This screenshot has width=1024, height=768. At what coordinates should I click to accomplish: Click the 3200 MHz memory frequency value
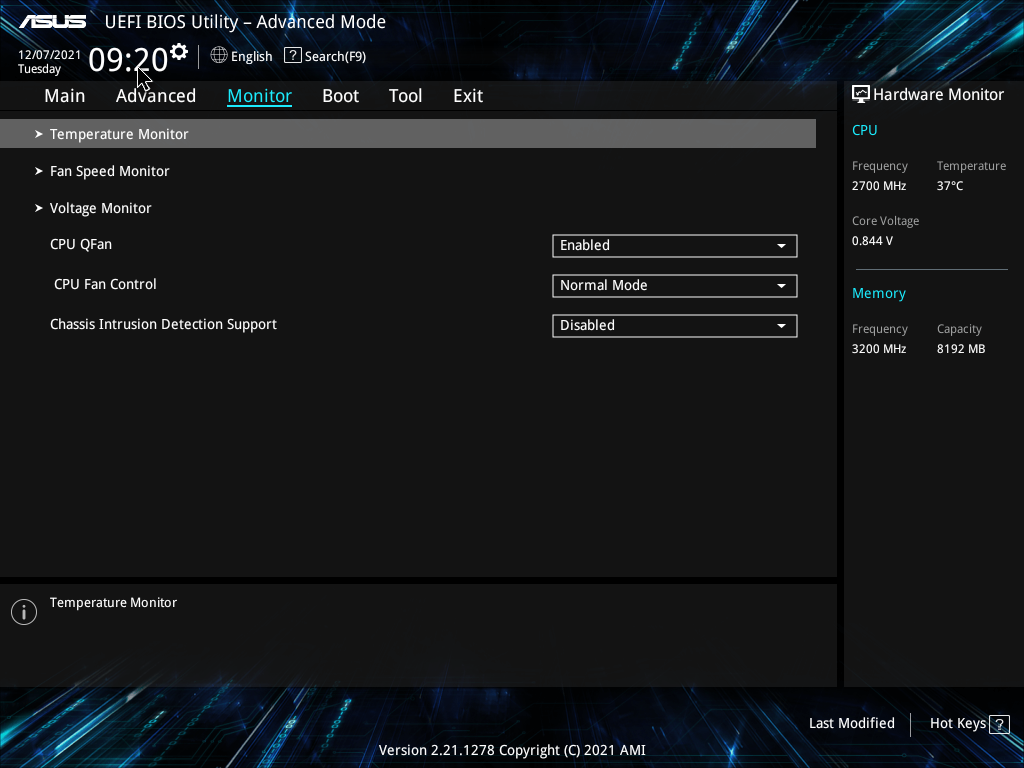point(879,349)
